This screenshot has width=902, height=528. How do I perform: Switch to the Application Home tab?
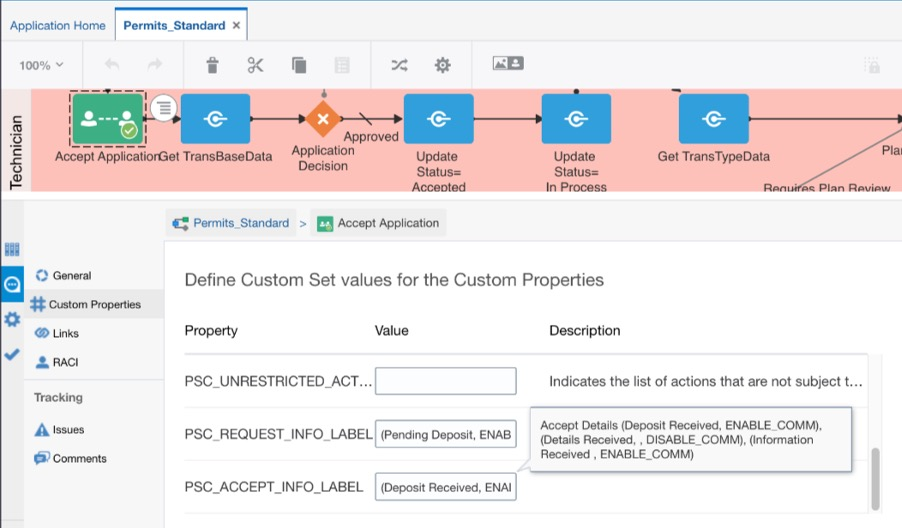[57, 25]
